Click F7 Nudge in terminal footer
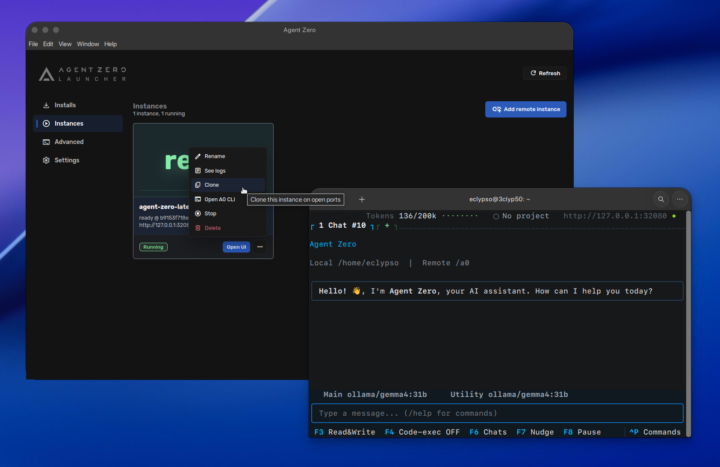Screen dimensions: 720x467 535,432
